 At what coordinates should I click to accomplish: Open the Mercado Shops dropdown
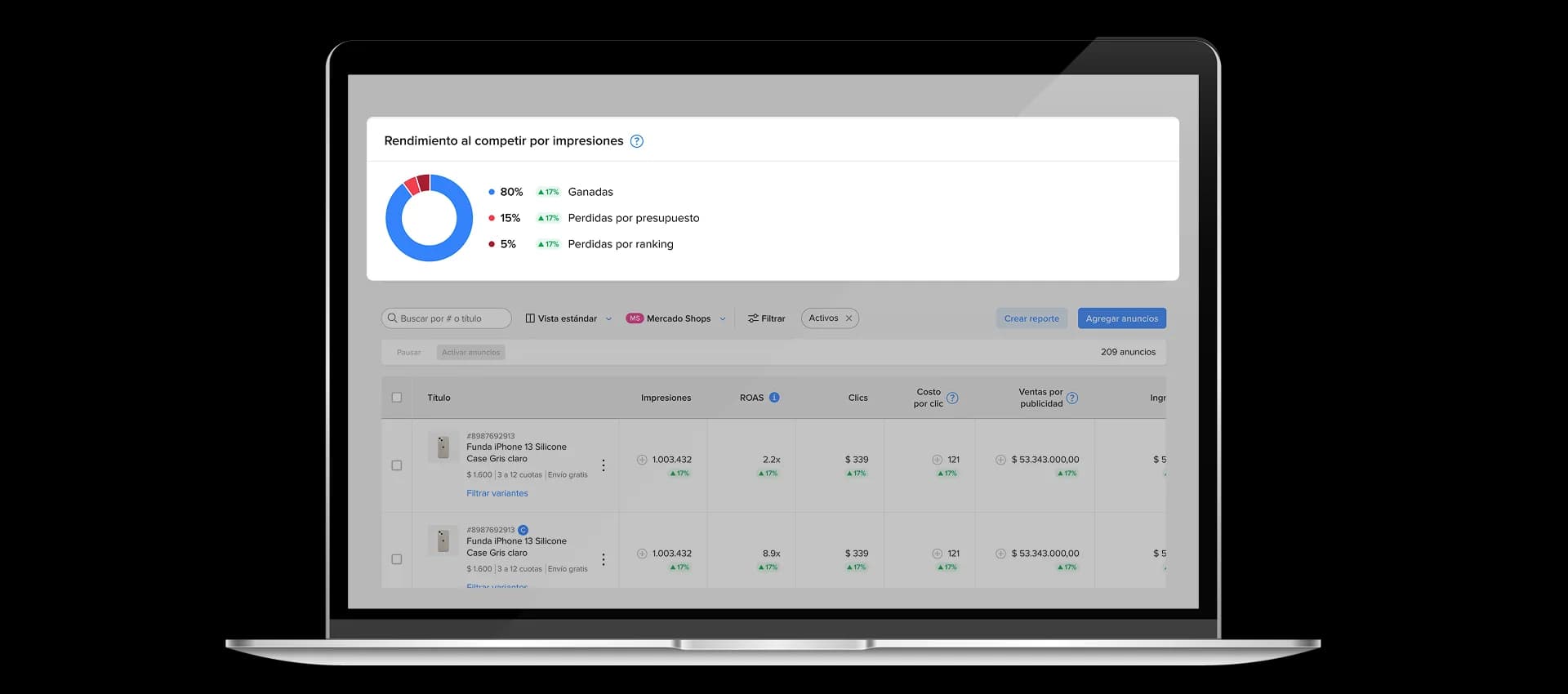click(x=676, y=318)
